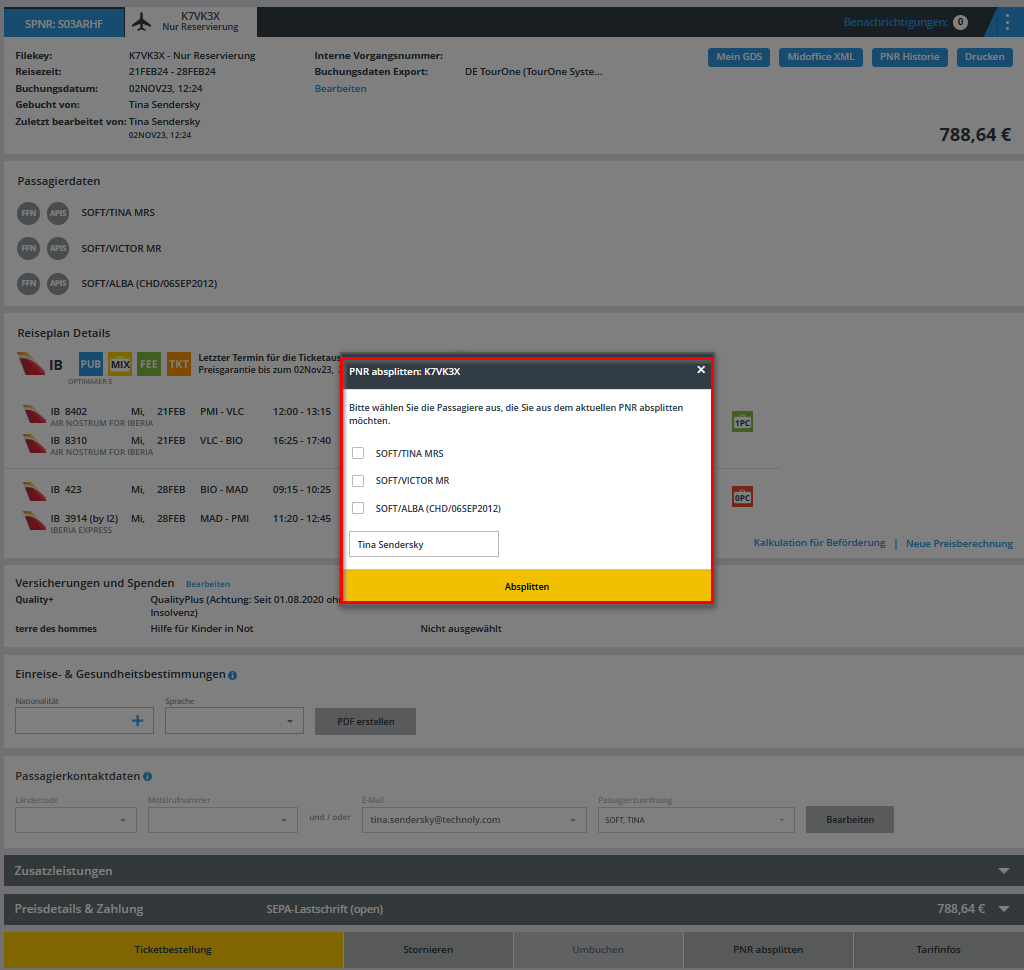Image resolution: width=1024 pixels, height=970 pixels.
Task: Click the green 1PC baggage icon
Action: point(742,422)
